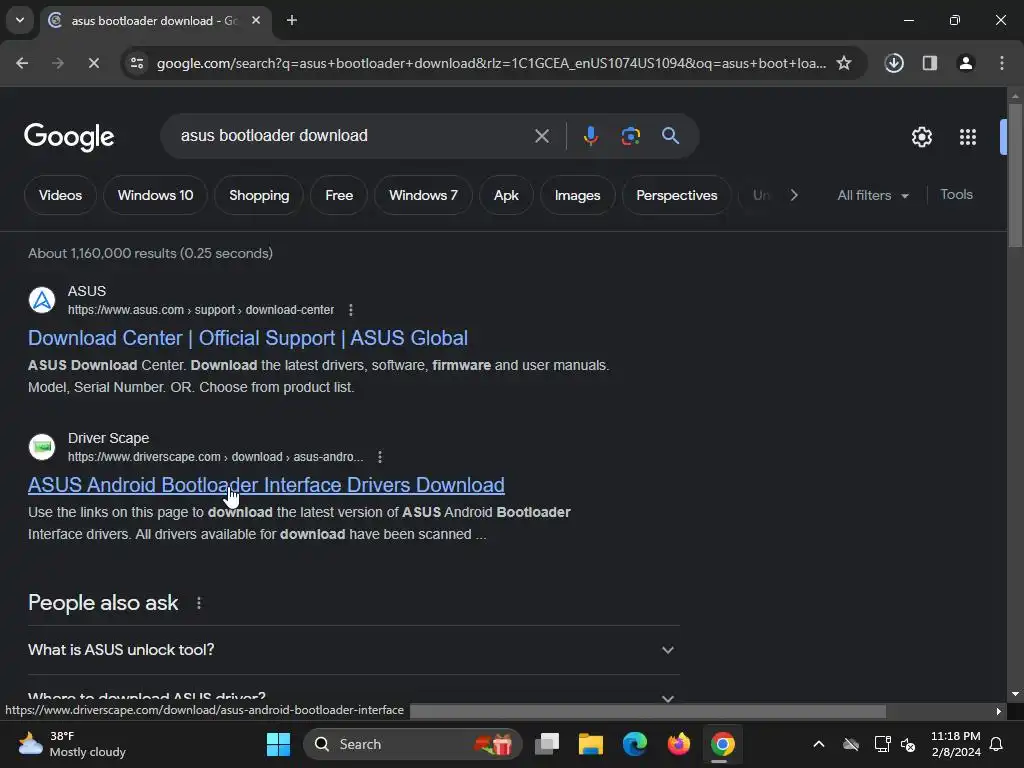
Task: Open a new browser tab
Action: tap(292, 20)
